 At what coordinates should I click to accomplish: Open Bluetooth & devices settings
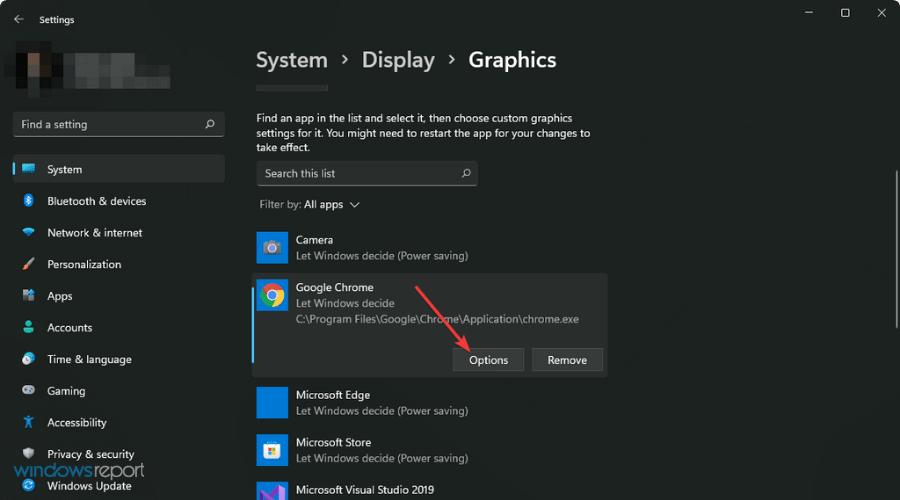pyautogui.click(x=119, y=200)
